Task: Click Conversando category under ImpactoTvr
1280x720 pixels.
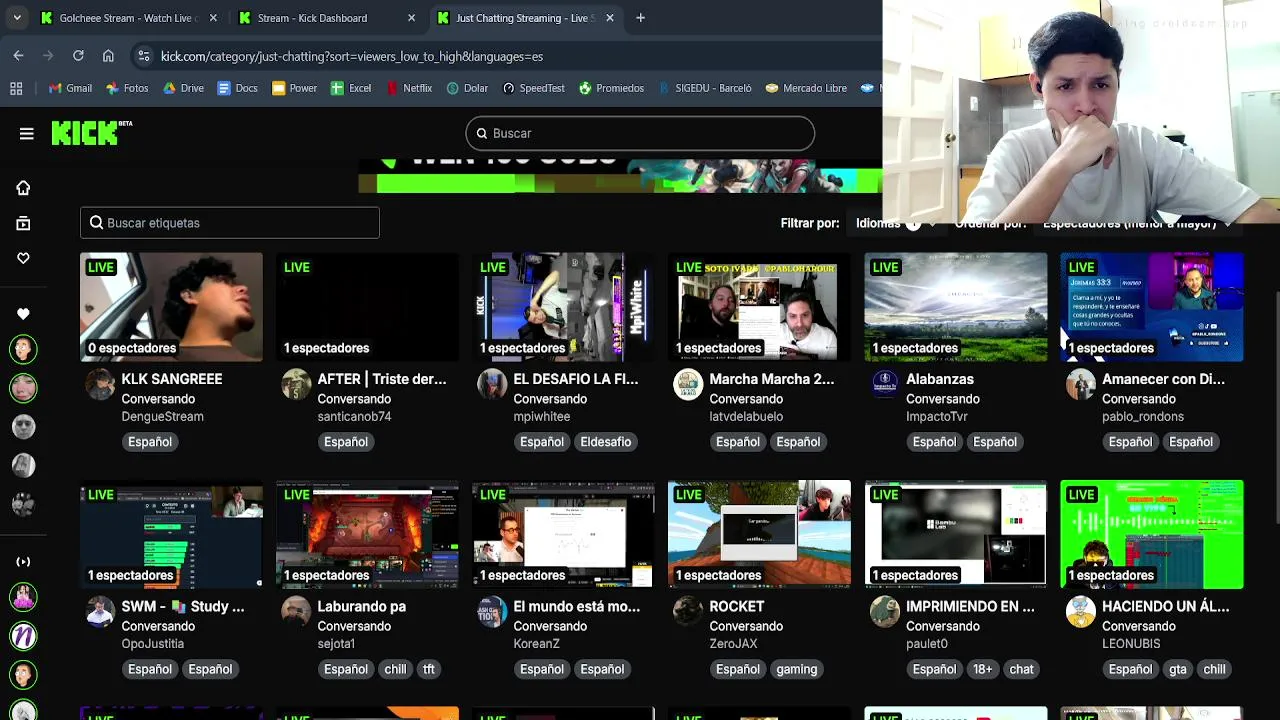Action: [x=943, y=399]
